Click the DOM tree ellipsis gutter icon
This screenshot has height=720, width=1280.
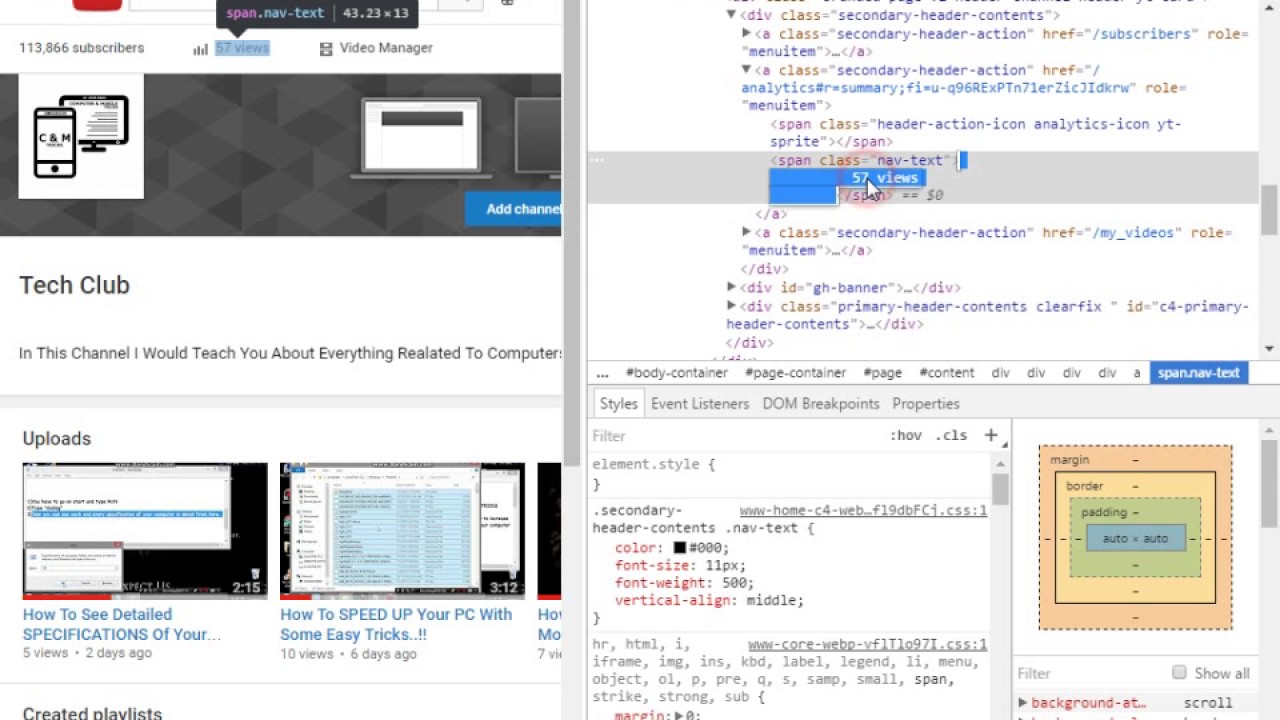(x=597, y=160)
